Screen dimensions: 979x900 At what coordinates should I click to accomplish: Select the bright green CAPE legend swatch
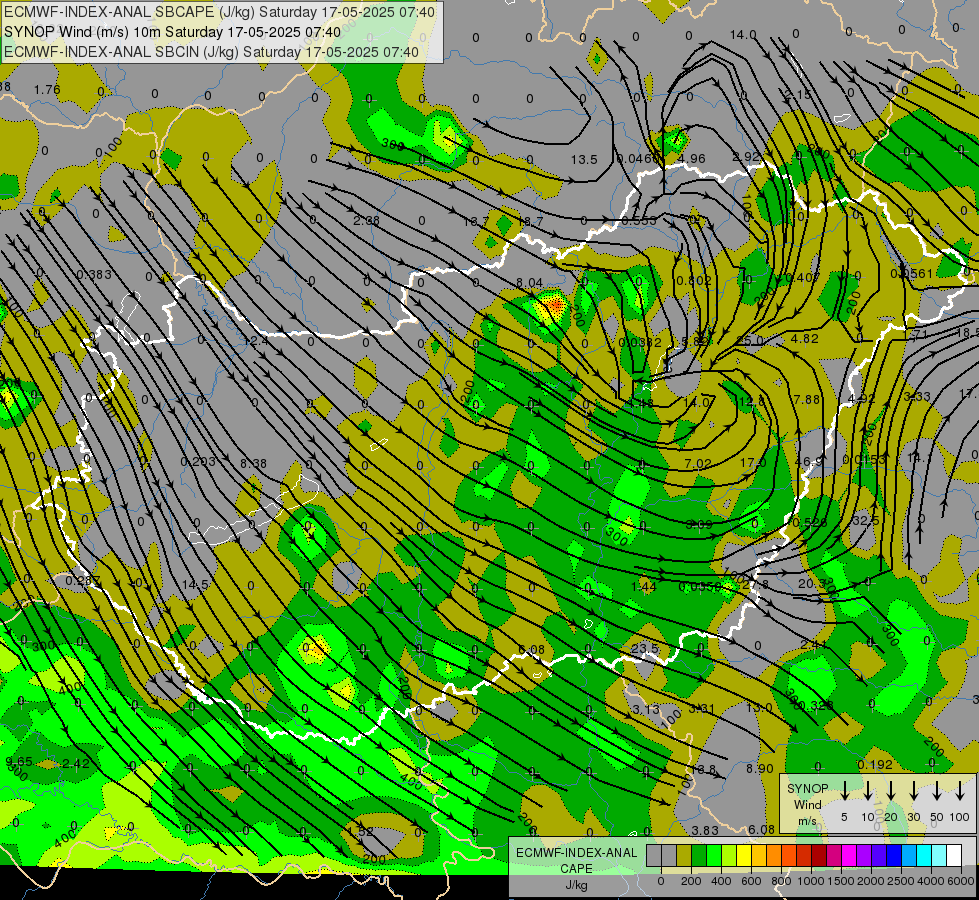pos(714,855)
